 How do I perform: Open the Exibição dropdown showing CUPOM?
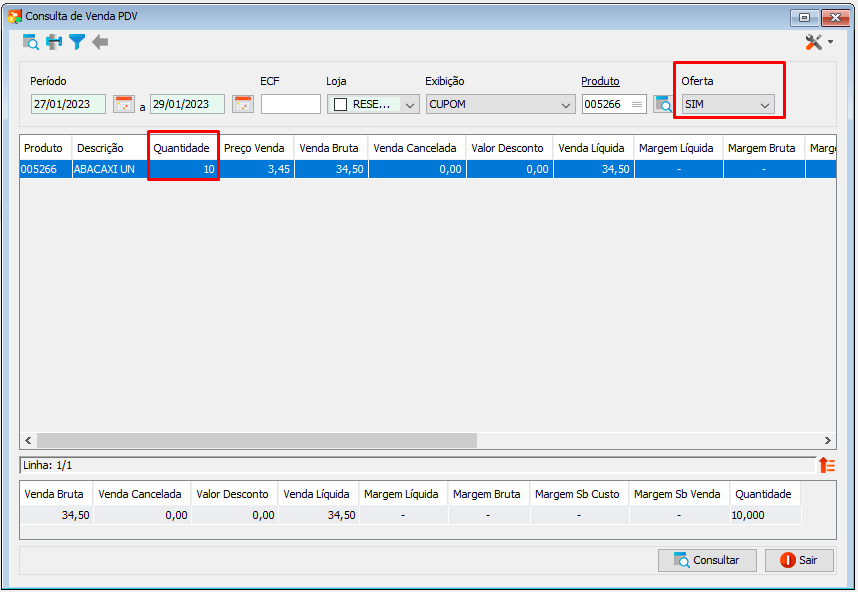(x=567, y=104)
